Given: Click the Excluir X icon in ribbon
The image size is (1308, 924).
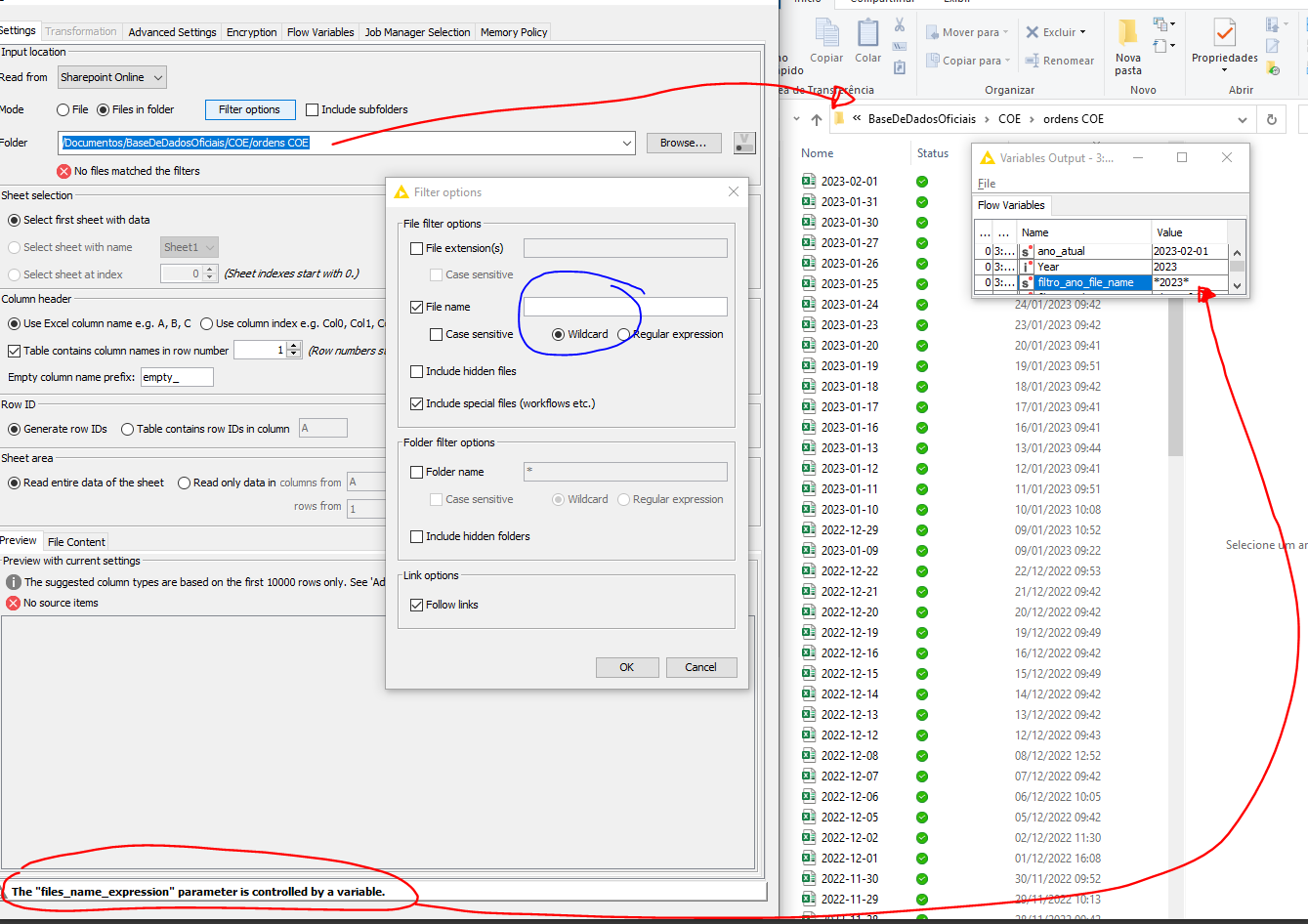Looking at the screenshot, I should coord(1033,32).
